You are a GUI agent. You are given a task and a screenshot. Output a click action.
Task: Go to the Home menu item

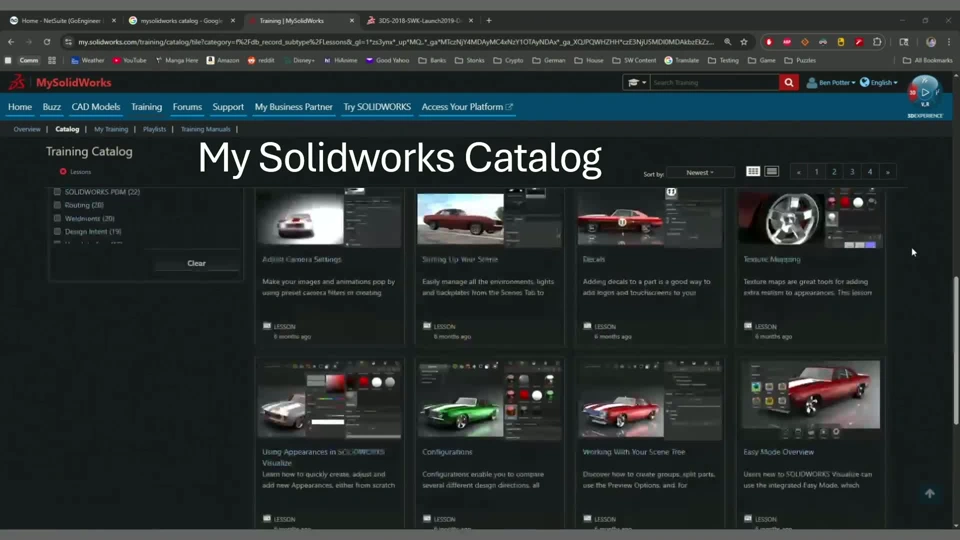(20, 107)
